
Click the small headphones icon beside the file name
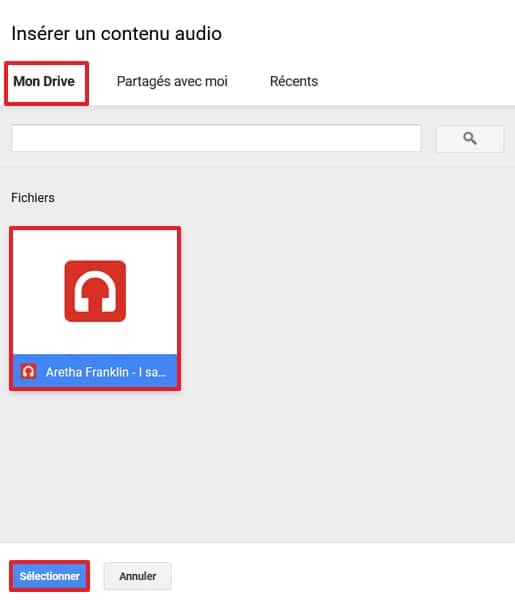pos(28,371)
